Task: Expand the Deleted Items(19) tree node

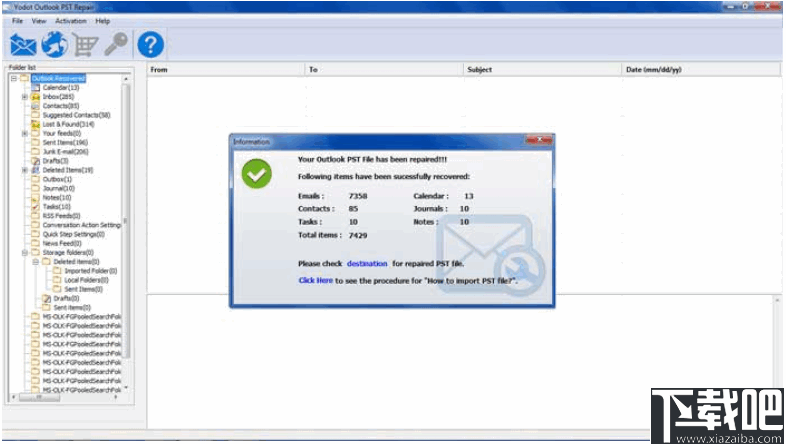Action: (x=25, y=170)
